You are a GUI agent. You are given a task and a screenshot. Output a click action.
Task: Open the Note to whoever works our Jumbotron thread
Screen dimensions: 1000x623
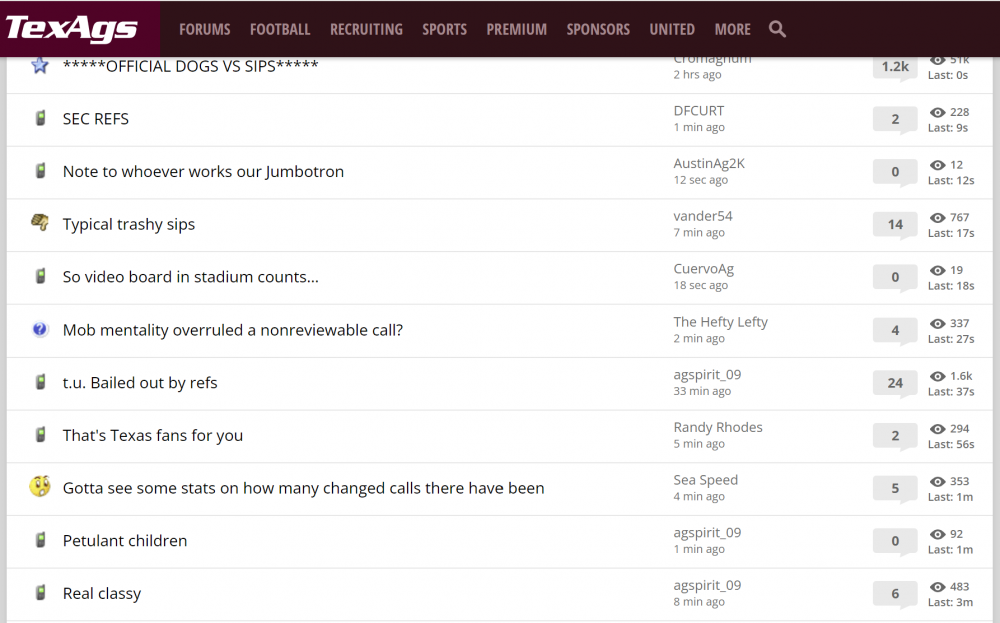click(x=203, y=171)
